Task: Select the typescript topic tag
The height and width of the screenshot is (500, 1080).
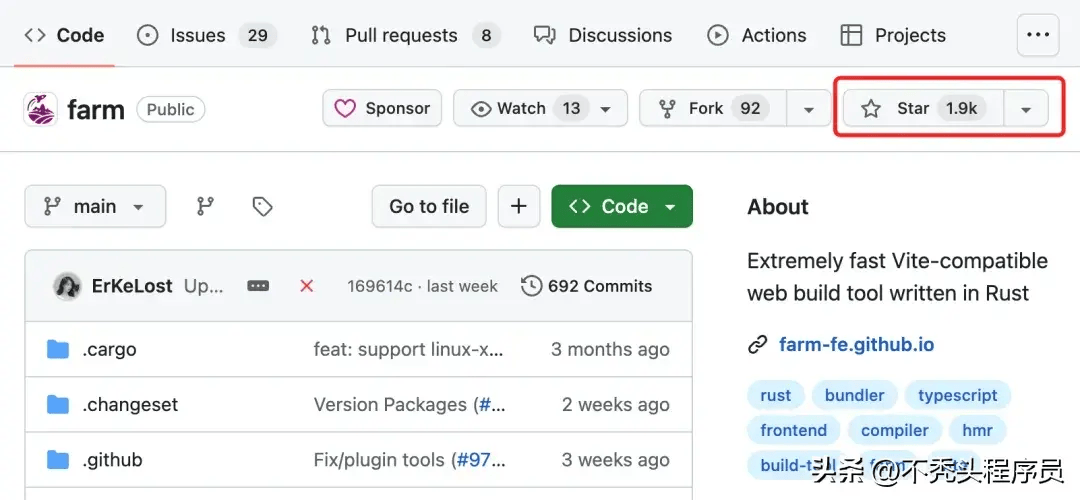Action: pyautogui.click(x=957, y=395)
